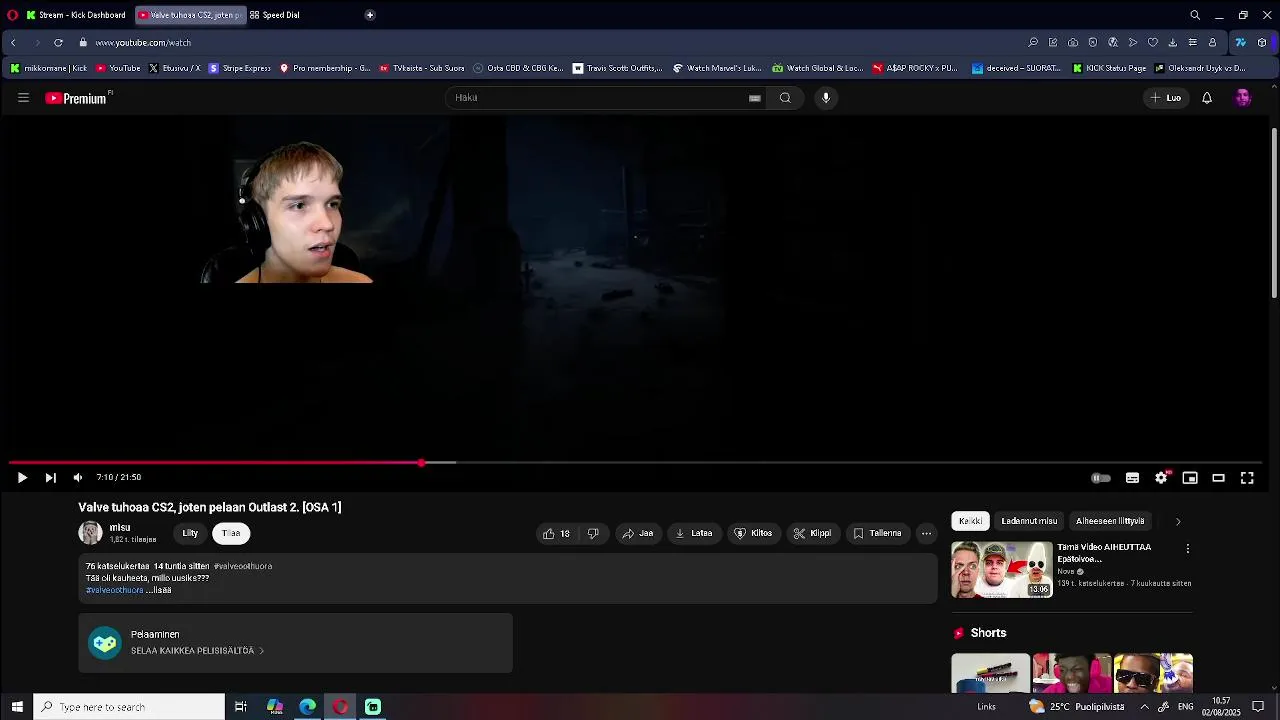Go back in browser history
1280x720 pixels.
click(x=13, y=43)
